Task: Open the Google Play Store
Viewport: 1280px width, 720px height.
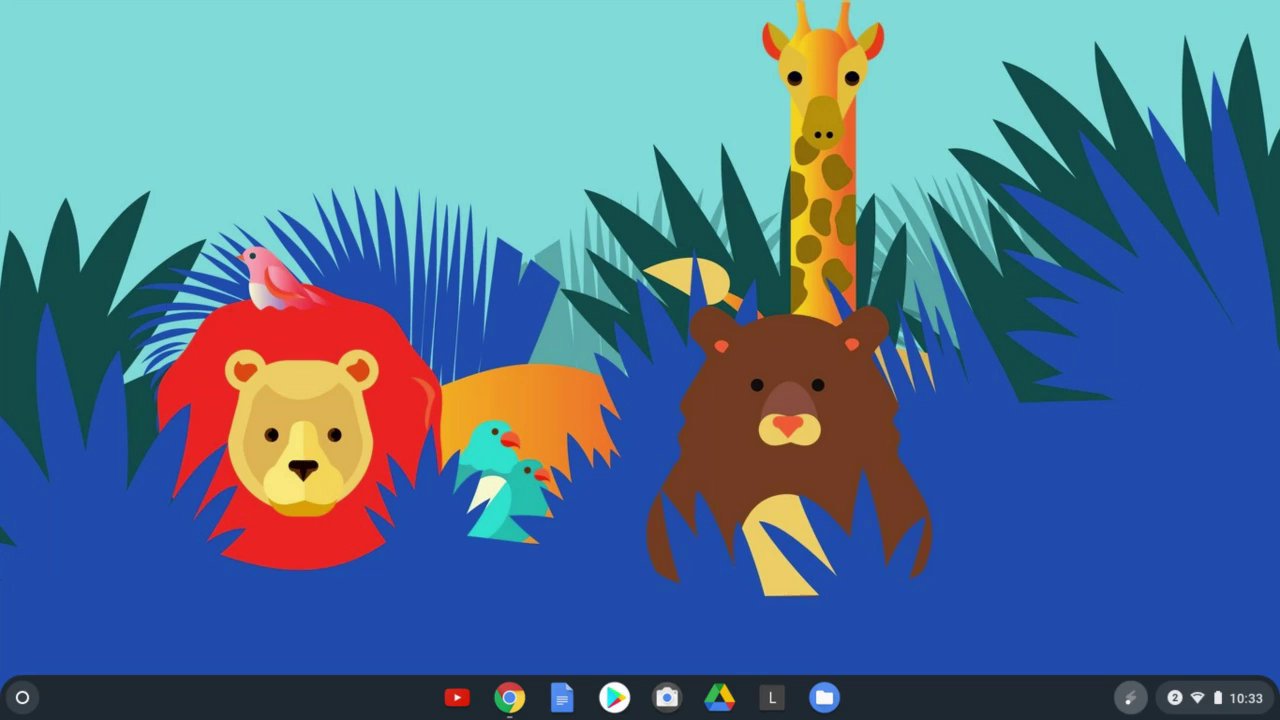Action: click(614, 698)
